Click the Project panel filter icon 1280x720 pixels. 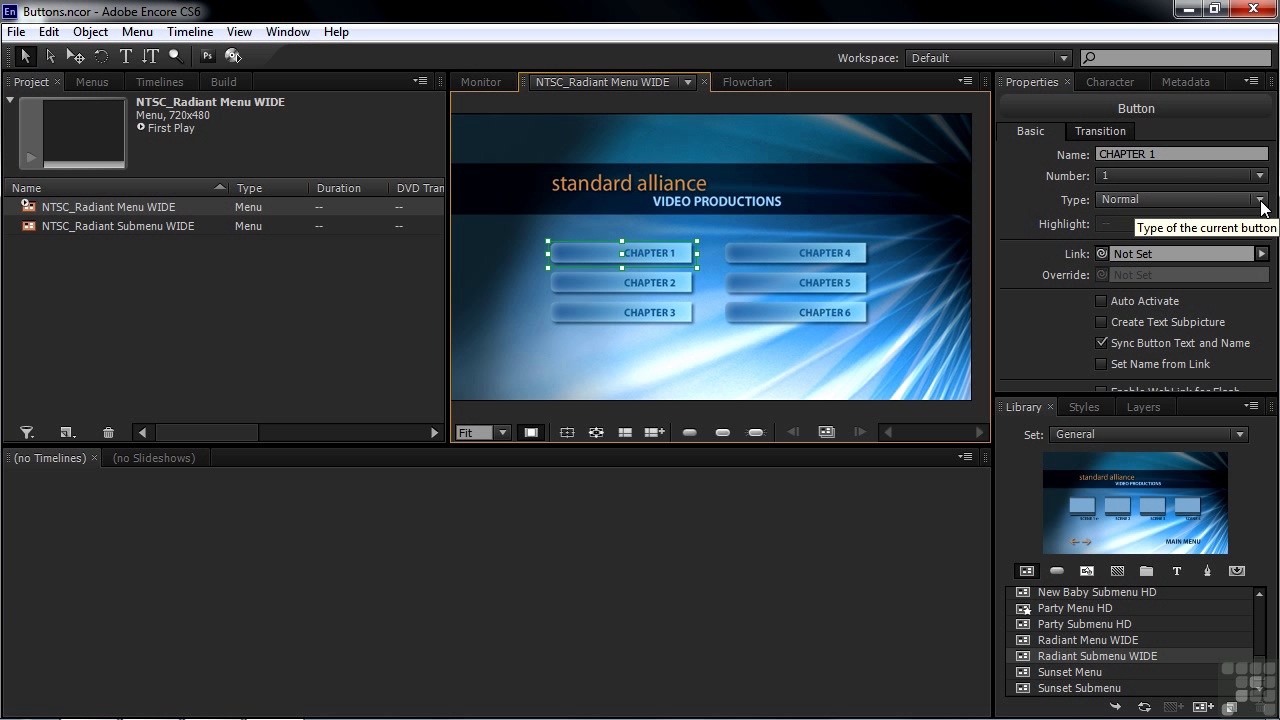click(x=27, y=432)
